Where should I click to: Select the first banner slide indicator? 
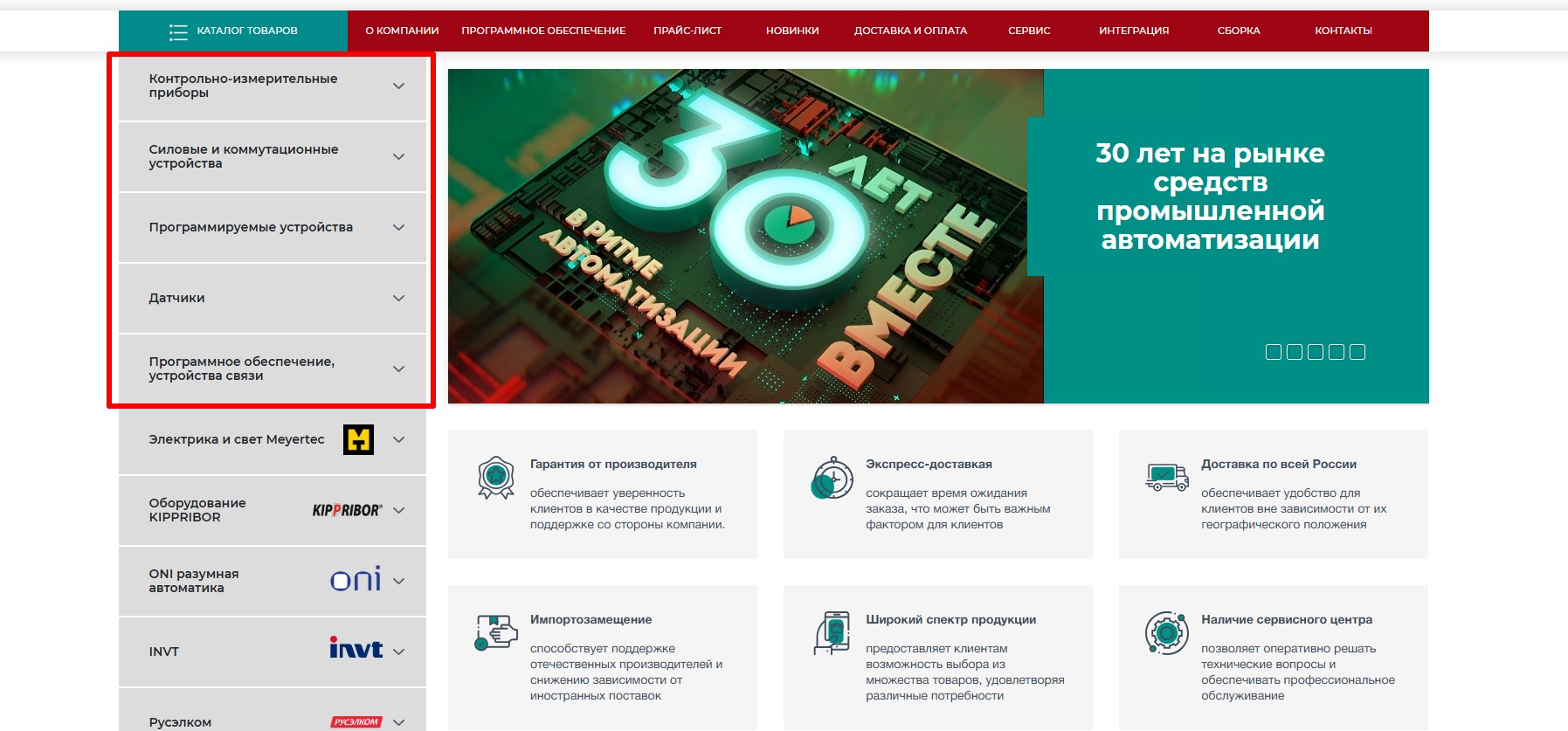click(x=1274, y=352)
